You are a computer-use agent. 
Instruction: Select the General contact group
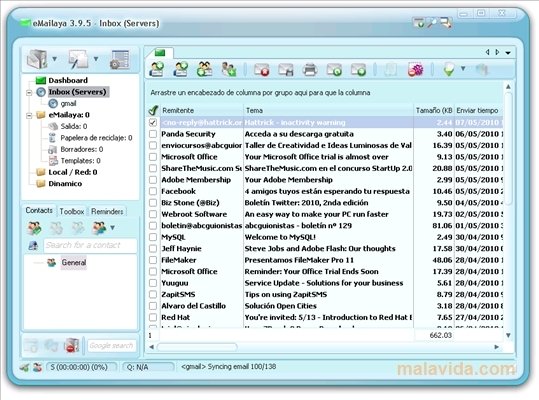click(74, 263)
